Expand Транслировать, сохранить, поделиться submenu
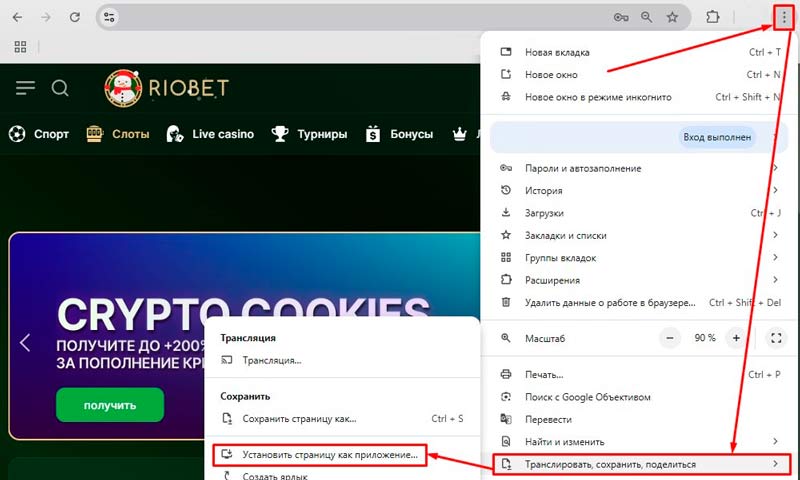This screenshot has width=800, height=480. point(642,464)
